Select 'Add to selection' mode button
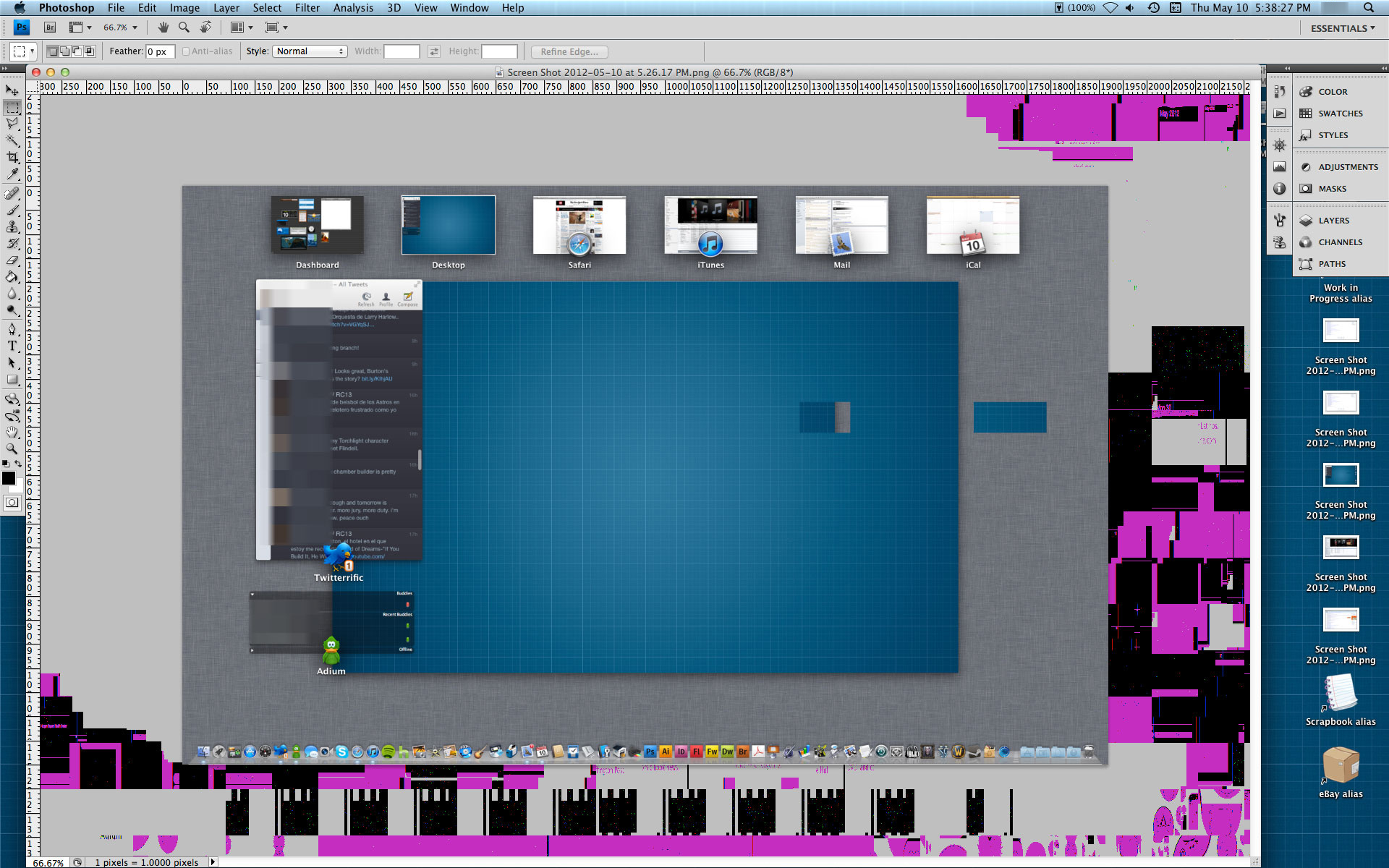The width and height of the screenshot is (1389, 868). [65, 51]
